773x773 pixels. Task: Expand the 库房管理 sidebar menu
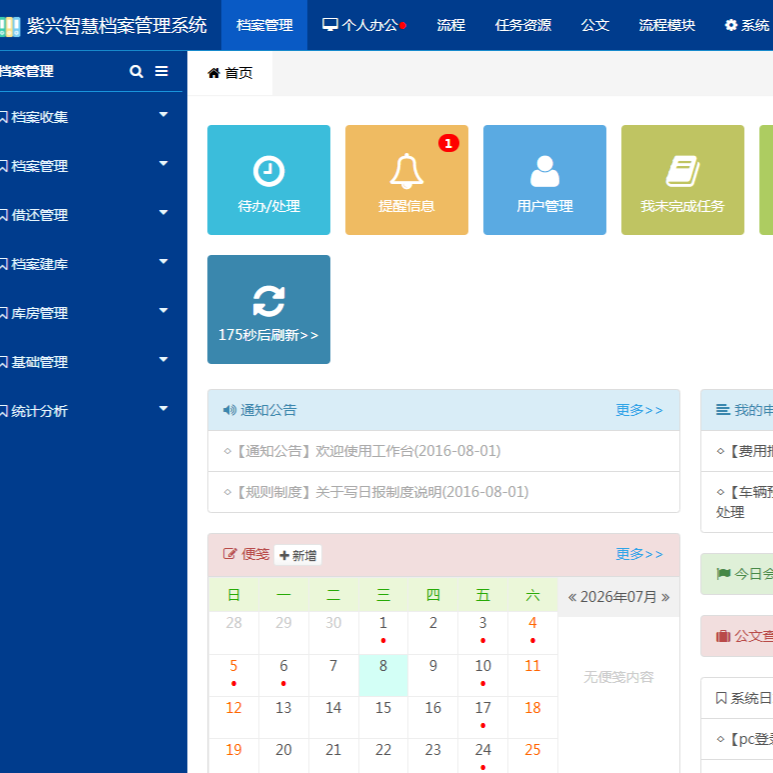click(164, 310)
